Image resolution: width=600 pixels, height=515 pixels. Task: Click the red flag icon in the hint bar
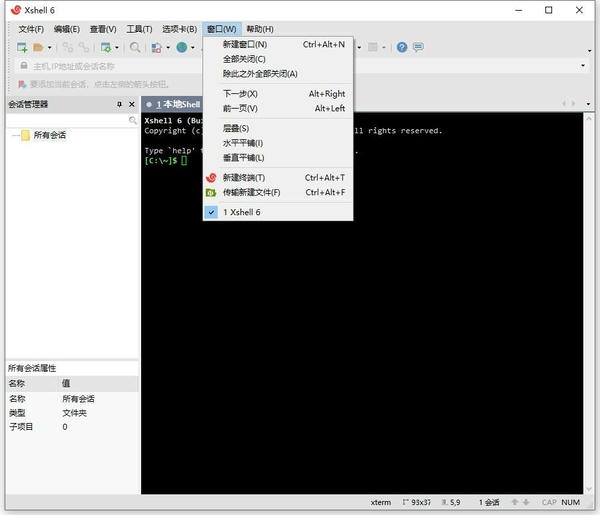(22, 84)
